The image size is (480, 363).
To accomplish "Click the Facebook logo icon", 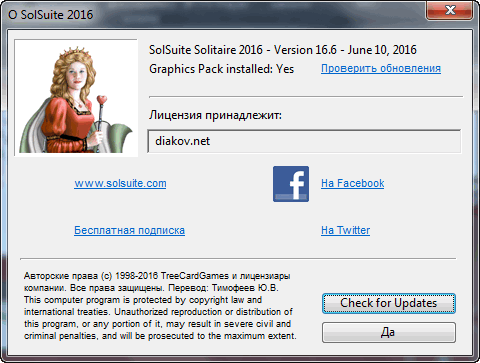I will coord(291,184).
